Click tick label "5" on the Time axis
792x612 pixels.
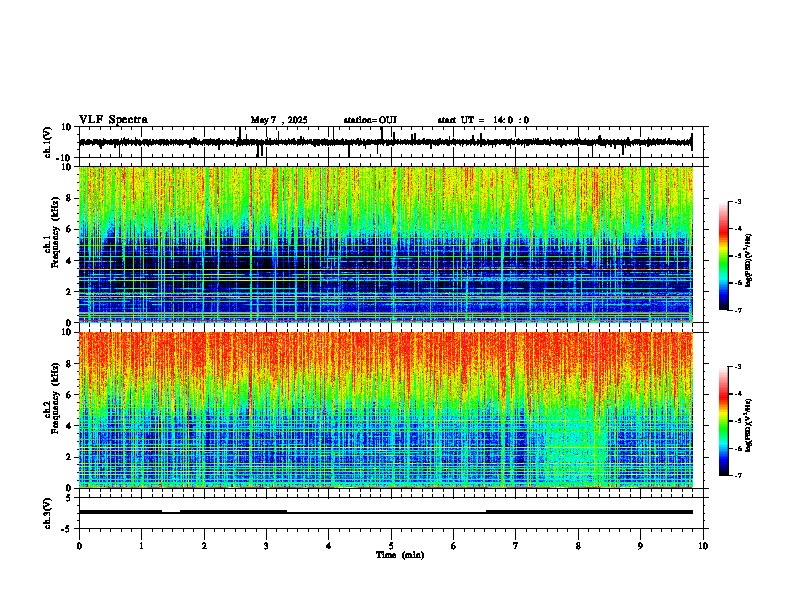coord(391,546)
